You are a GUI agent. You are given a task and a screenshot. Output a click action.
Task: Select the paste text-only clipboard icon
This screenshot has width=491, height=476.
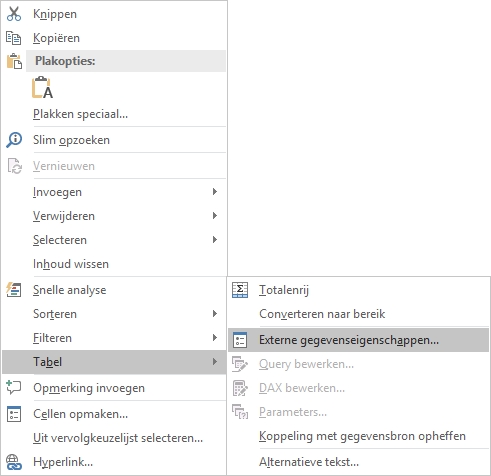coord(42,87)
